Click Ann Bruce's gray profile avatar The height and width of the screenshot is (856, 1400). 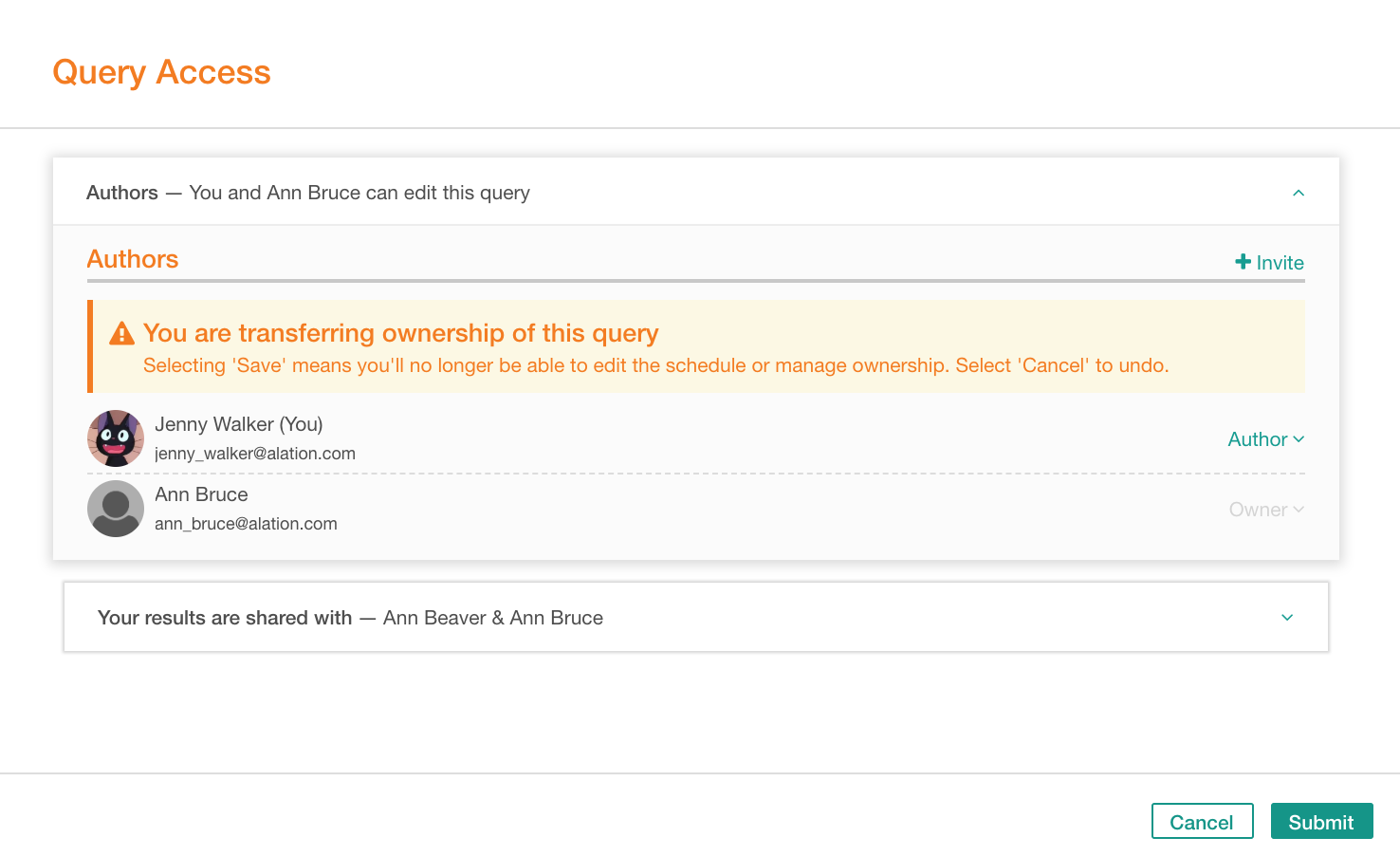(x=116, y=509)
